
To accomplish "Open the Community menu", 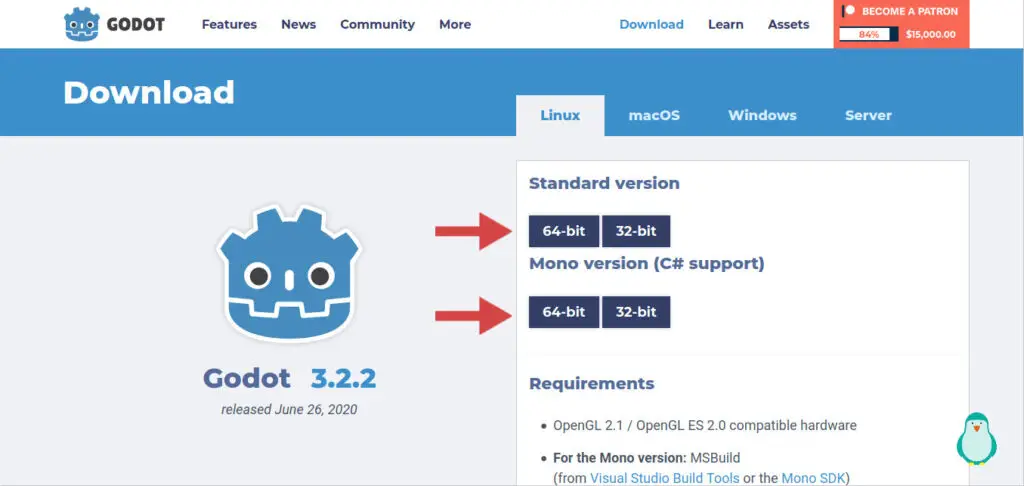I will (377, 24).
